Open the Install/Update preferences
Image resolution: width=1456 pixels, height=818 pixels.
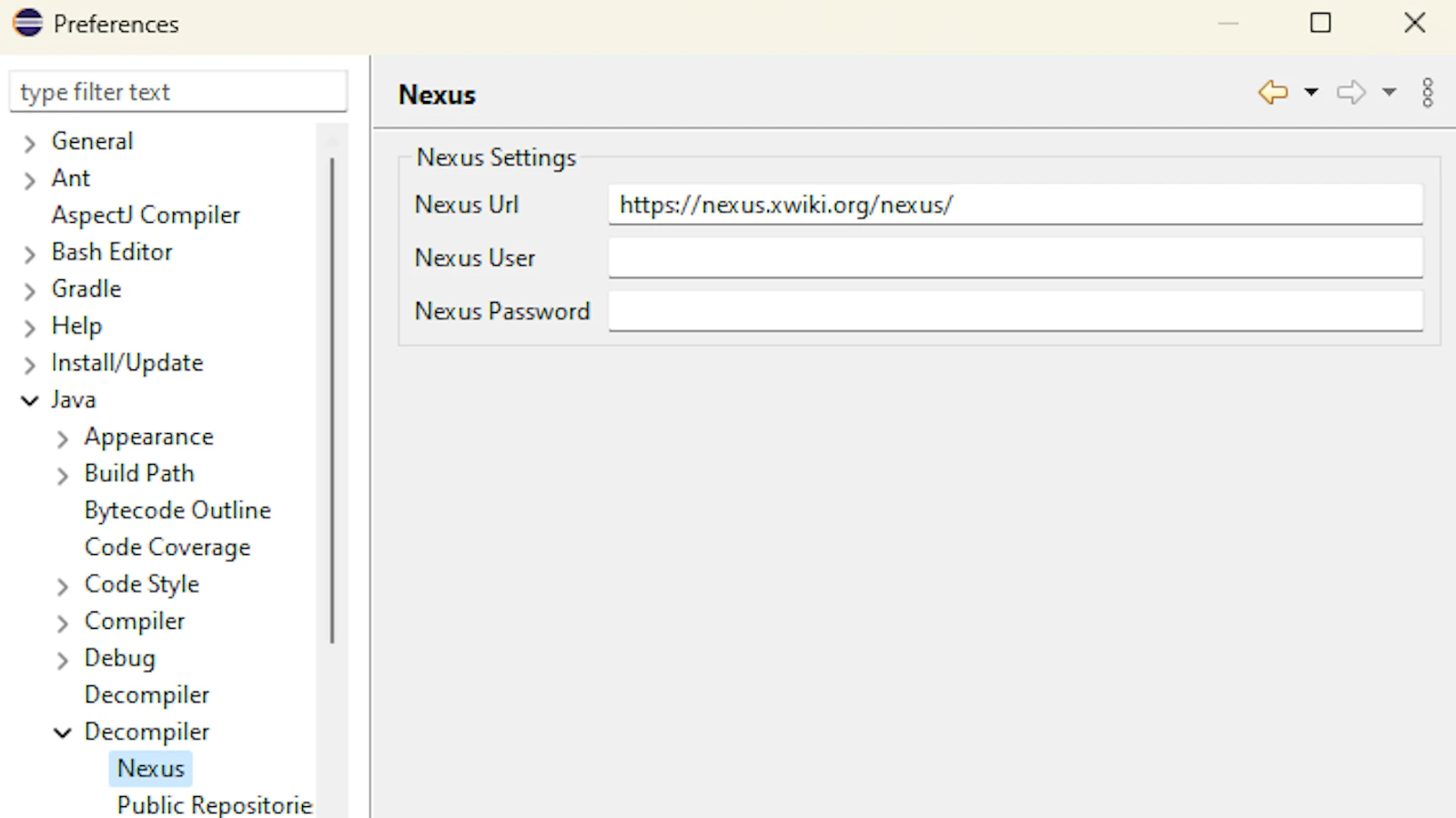(127, 362)
